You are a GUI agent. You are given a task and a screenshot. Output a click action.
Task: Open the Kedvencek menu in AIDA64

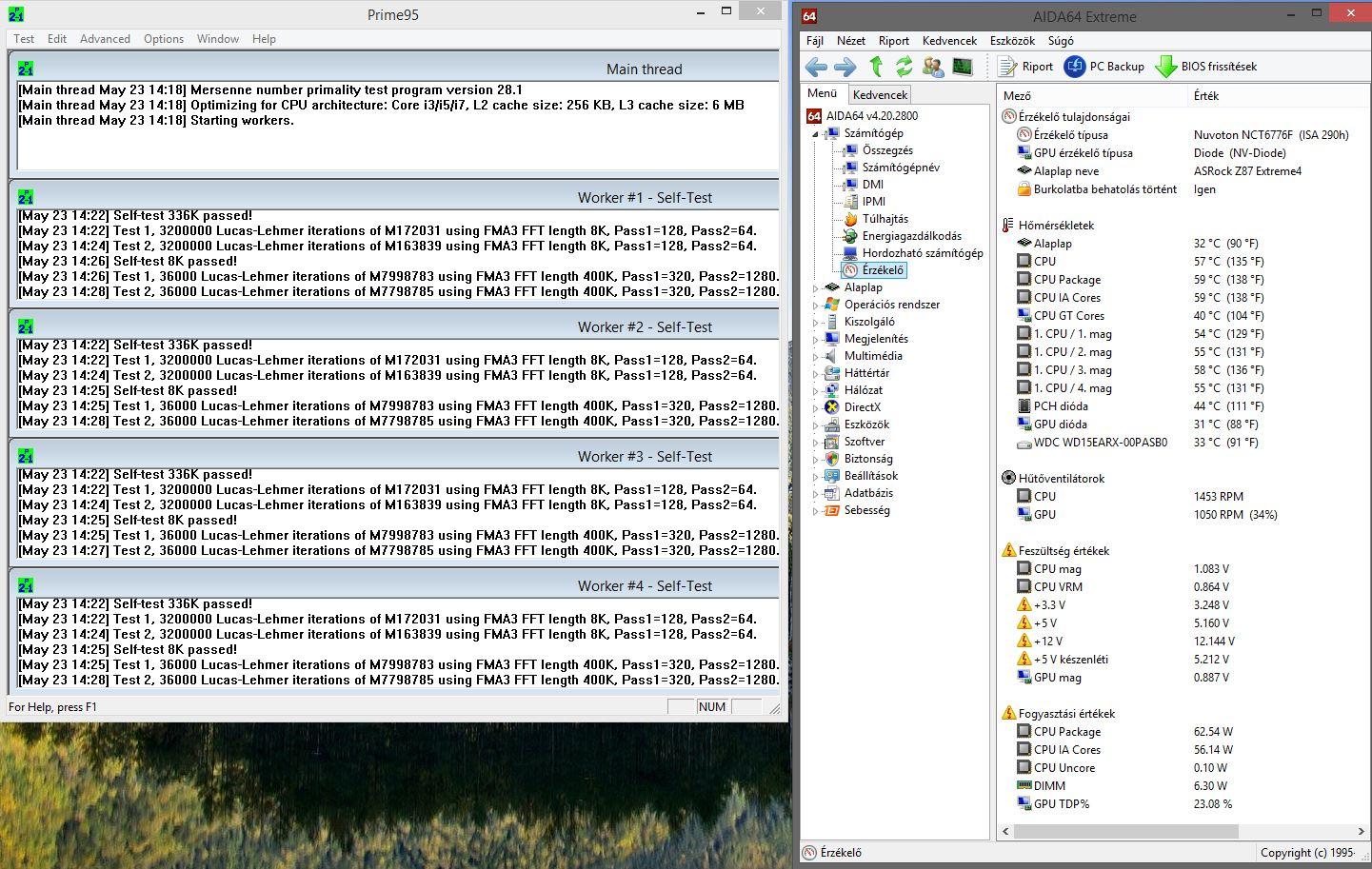coord(950,41)
